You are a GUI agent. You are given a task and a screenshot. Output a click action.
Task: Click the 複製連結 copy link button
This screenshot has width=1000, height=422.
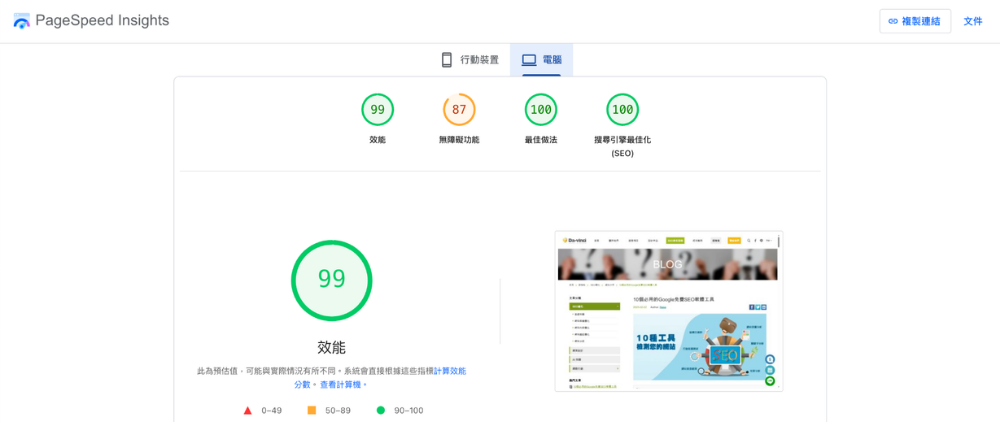pyautogui.click(x=915, y=21)
